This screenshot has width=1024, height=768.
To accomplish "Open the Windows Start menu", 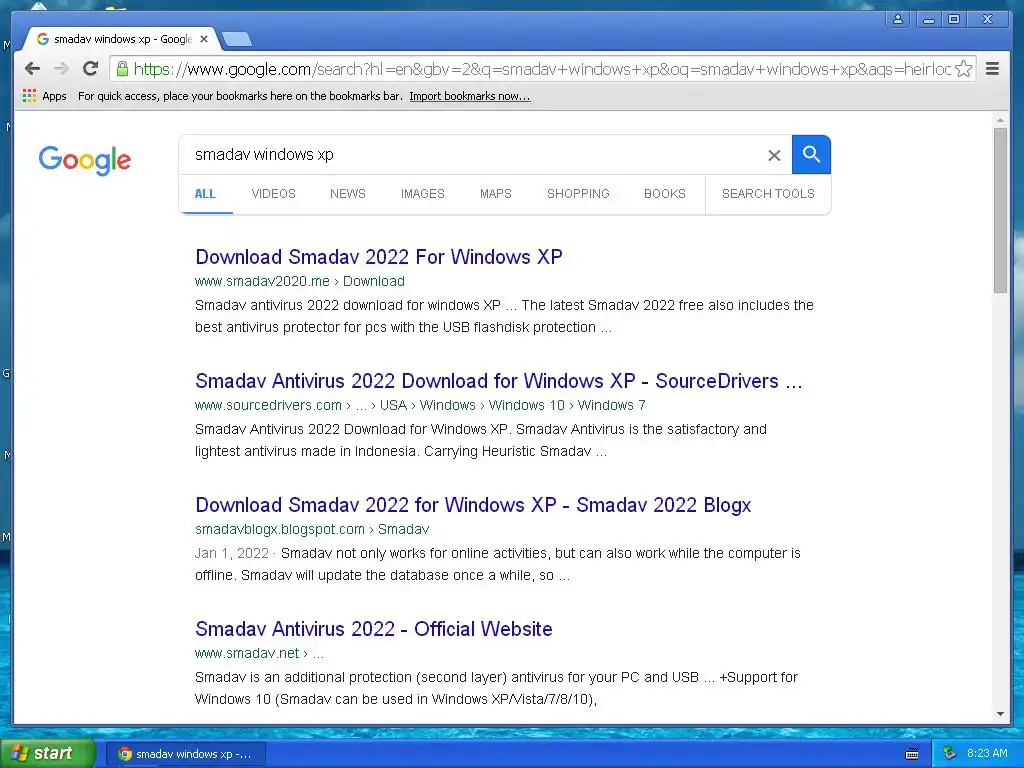I will [x=47, y=753].
